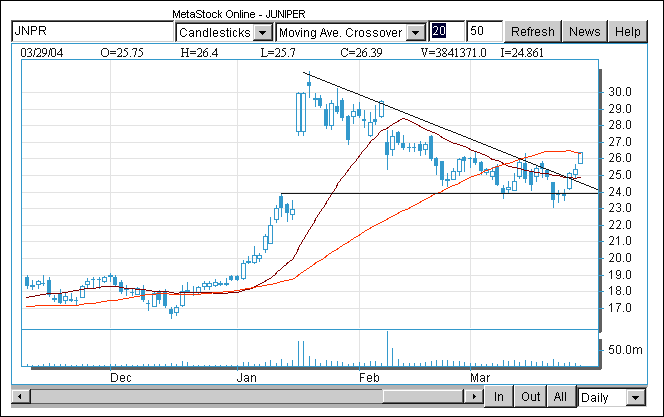The width and height of the screenshot is (664, 417).
Task: Click the Refresh button
Action: coord(533,32)
